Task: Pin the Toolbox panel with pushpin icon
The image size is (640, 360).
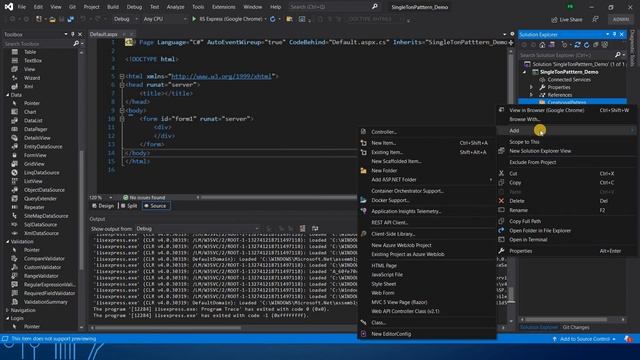Action: [73, 34]
